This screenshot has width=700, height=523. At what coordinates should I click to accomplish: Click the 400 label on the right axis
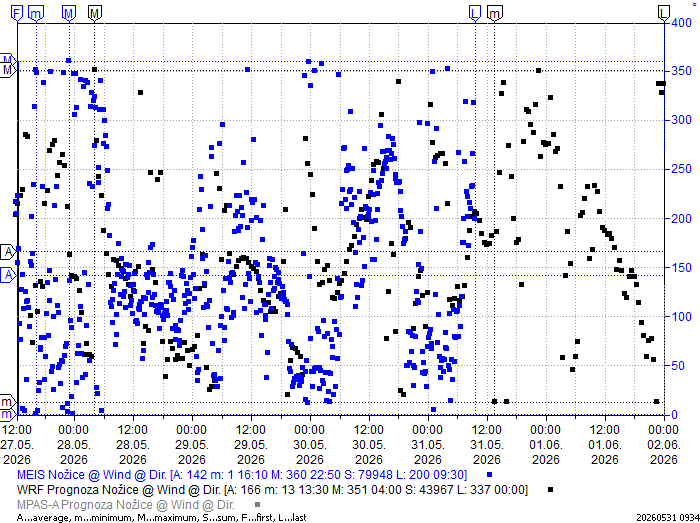681,23
